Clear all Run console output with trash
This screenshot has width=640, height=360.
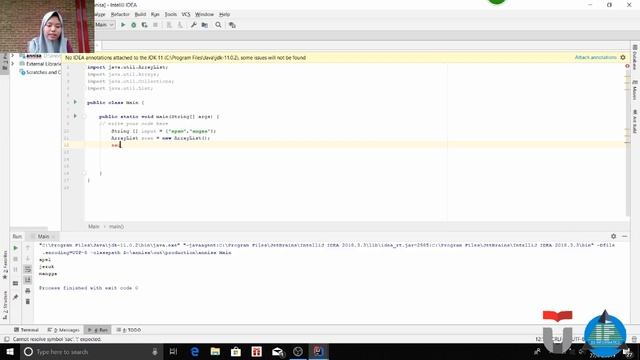pos(28,302)
